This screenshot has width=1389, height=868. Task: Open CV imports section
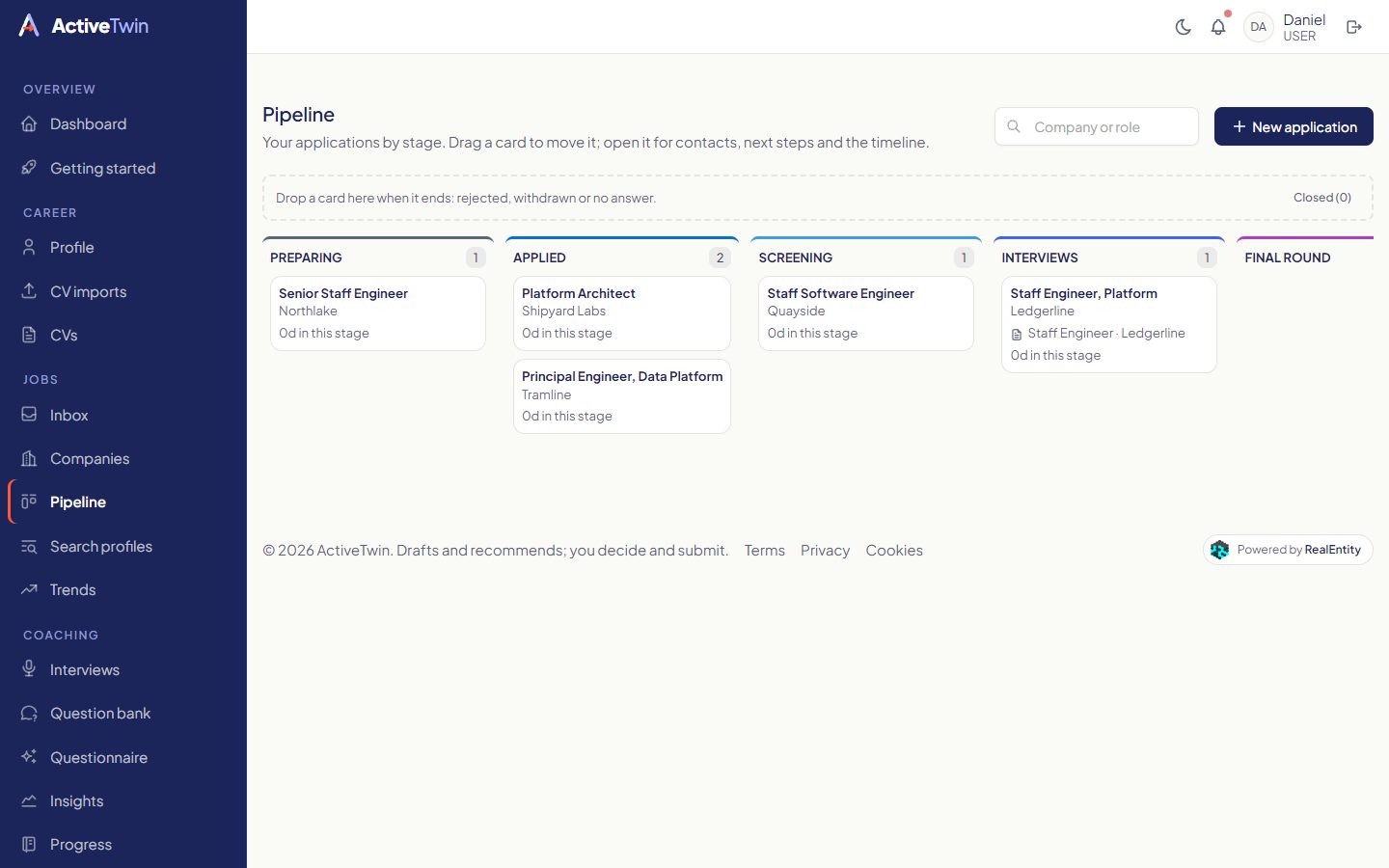pos(123,291)
